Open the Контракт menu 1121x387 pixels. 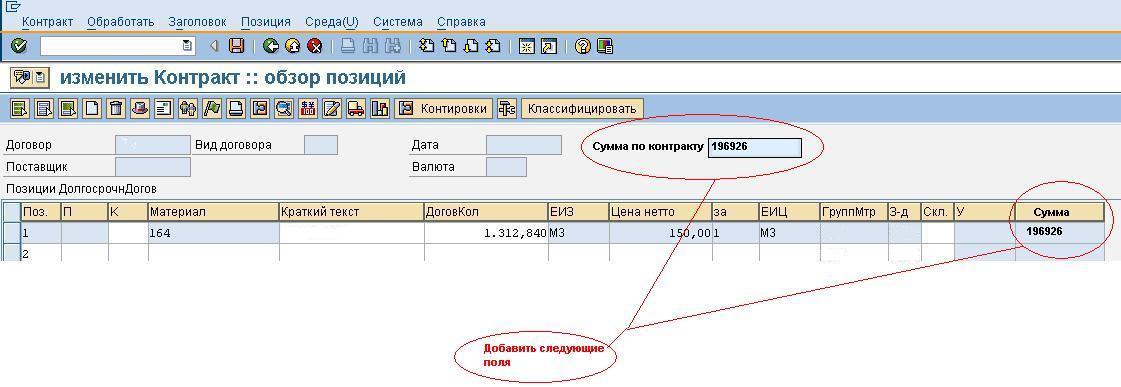pyautogui.click(x=47, y=22)
